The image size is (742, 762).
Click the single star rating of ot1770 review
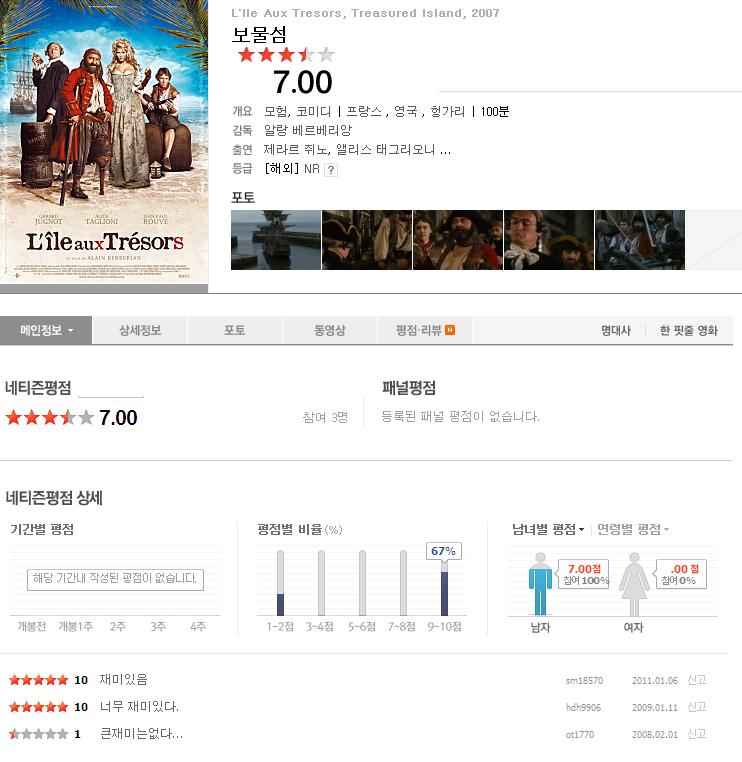tap(38, 734)
